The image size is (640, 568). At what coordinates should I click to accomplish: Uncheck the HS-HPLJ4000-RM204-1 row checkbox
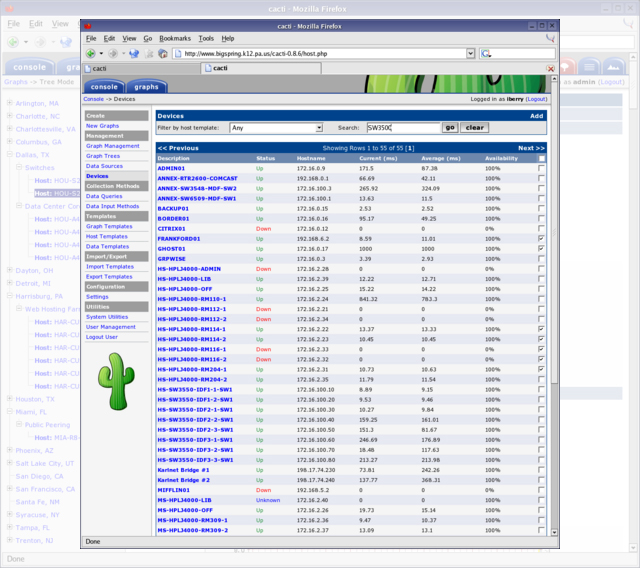541,369
